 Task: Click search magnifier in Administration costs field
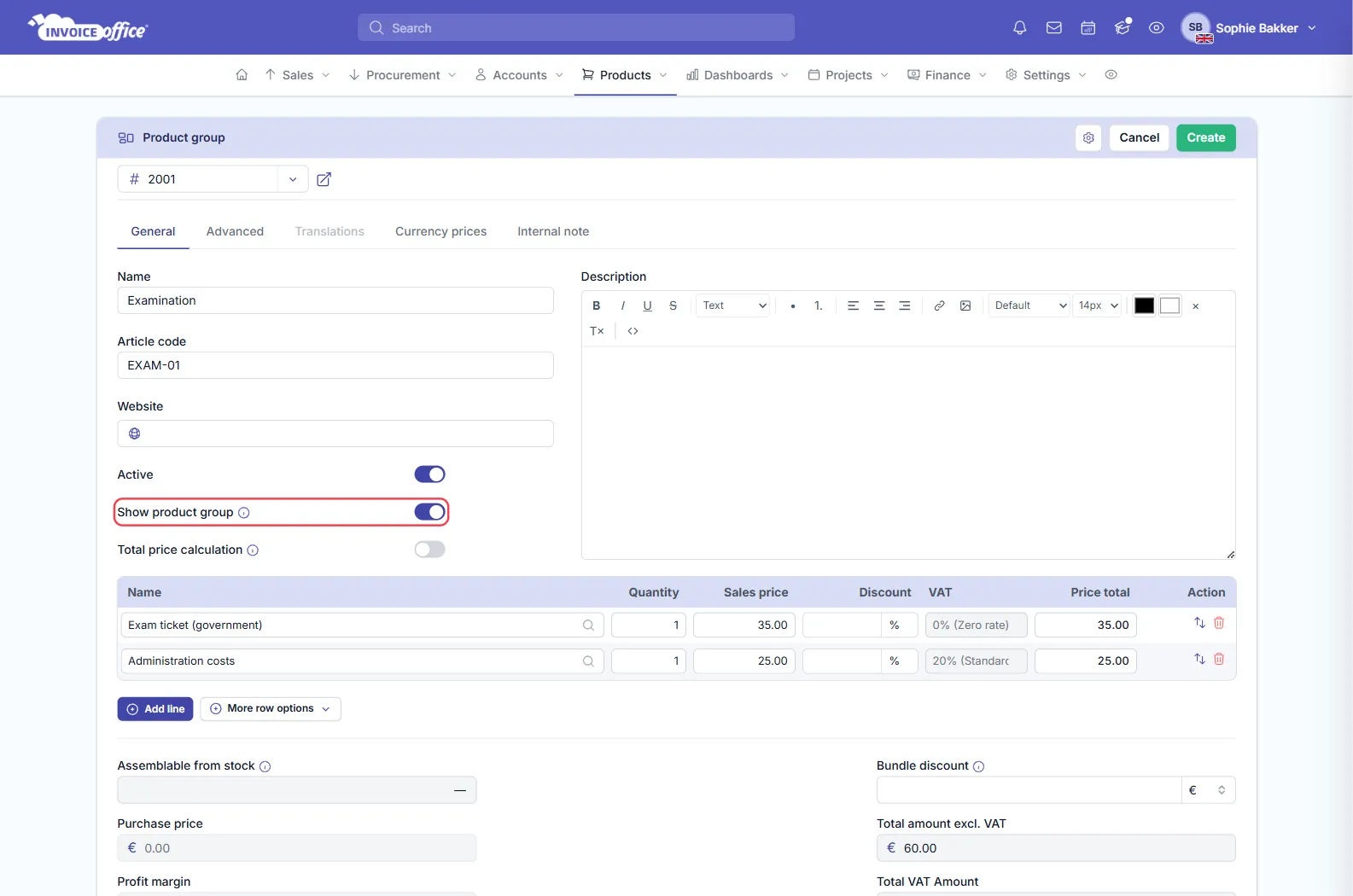coord(588,661)
